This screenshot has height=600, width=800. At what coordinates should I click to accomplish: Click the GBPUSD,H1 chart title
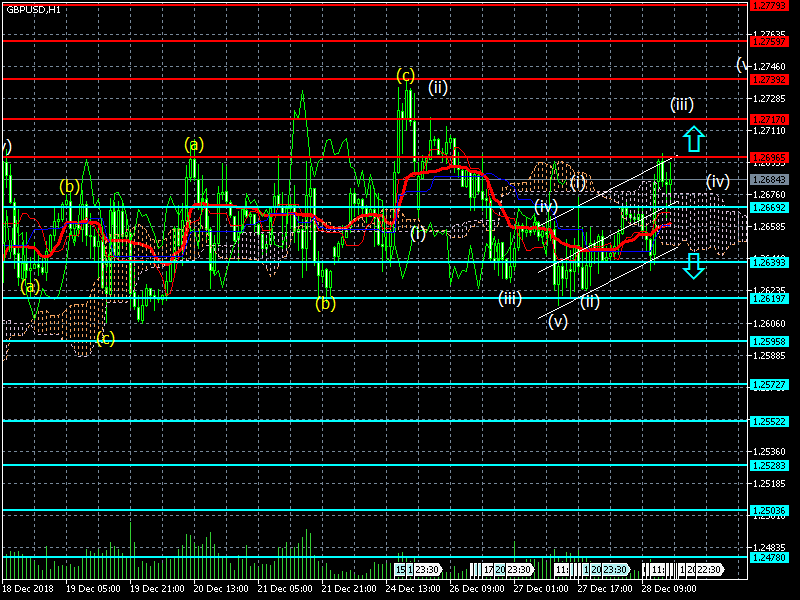(32, 9)
